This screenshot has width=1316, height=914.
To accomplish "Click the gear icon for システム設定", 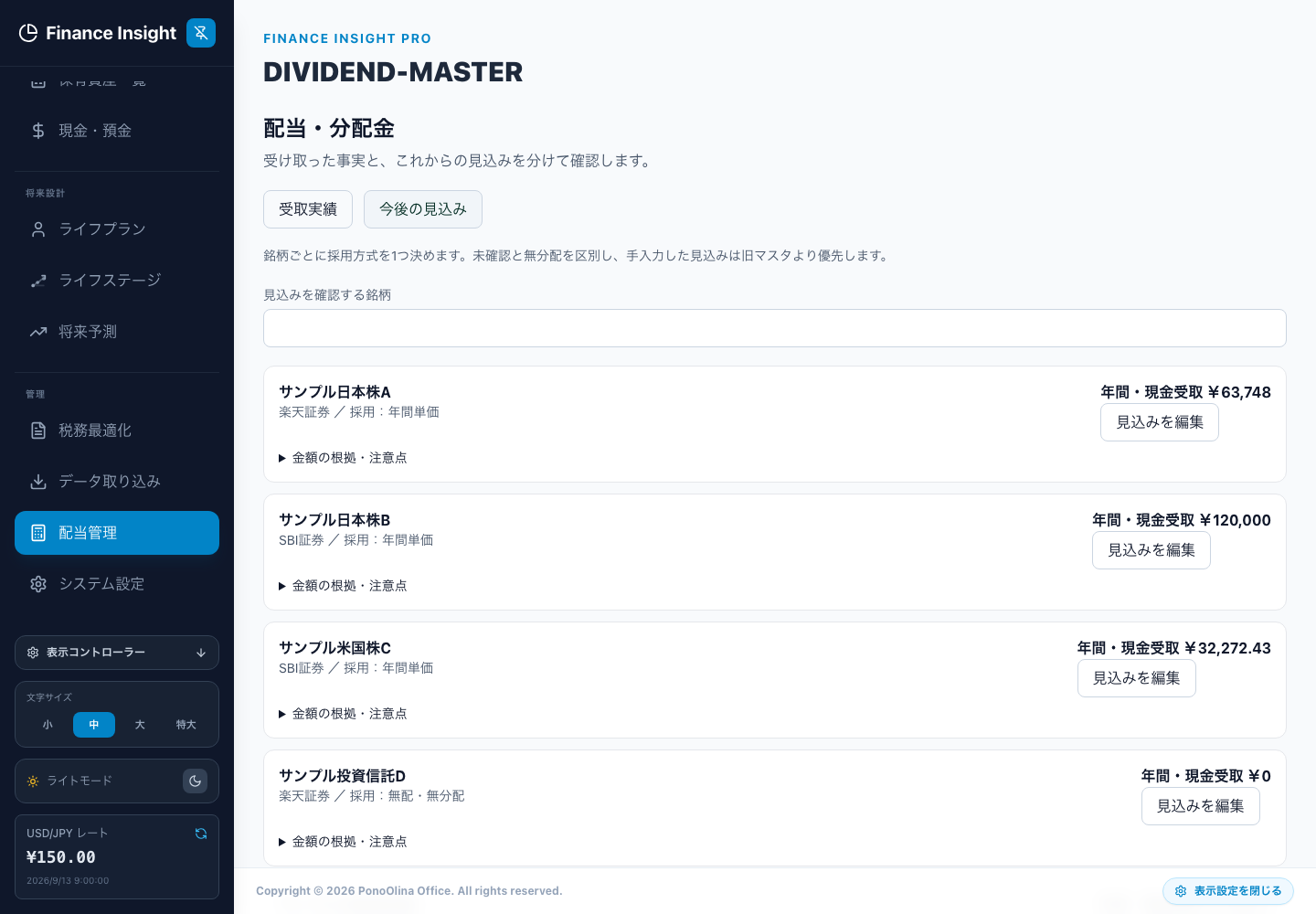I will (x=38, y=584).
